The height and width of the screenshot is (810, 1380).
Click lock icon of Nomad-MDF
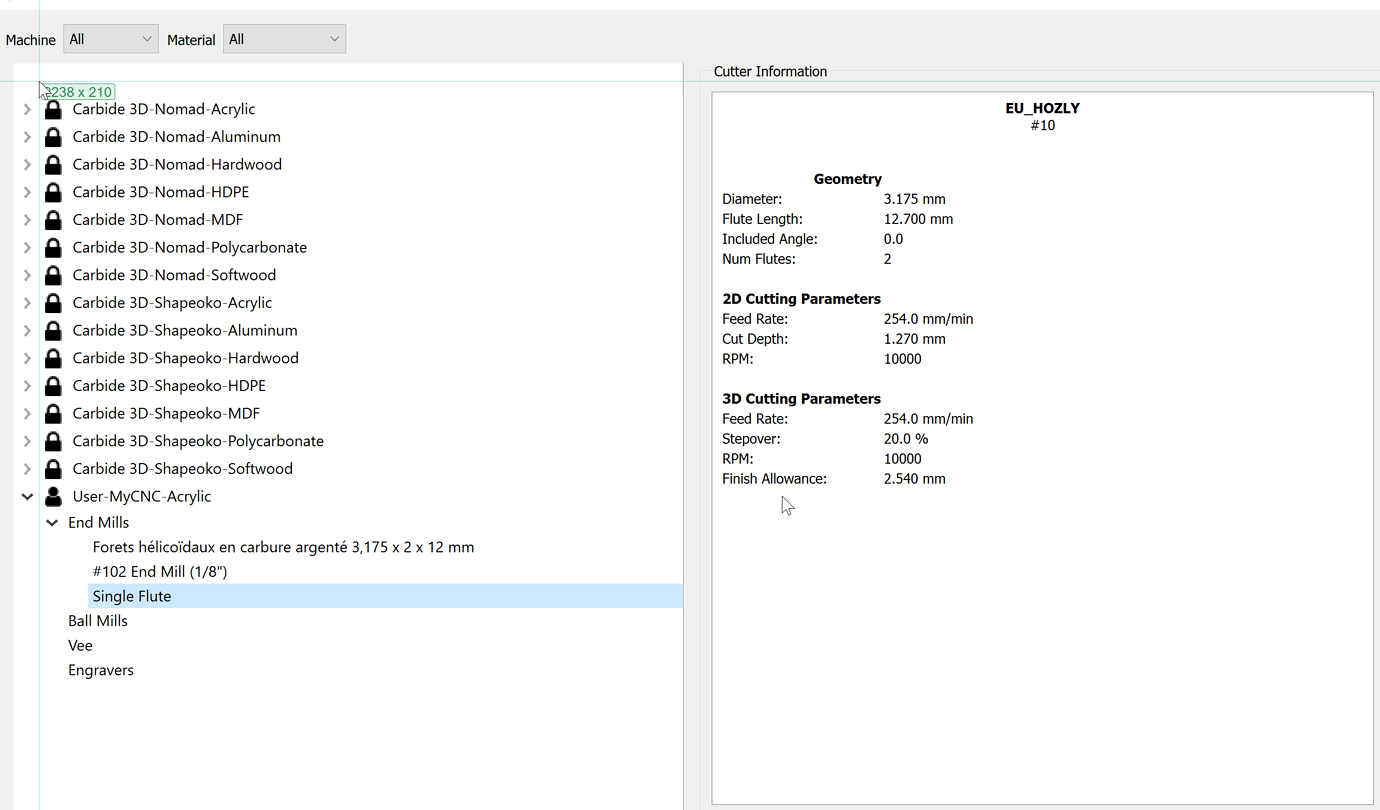(54, 220)
